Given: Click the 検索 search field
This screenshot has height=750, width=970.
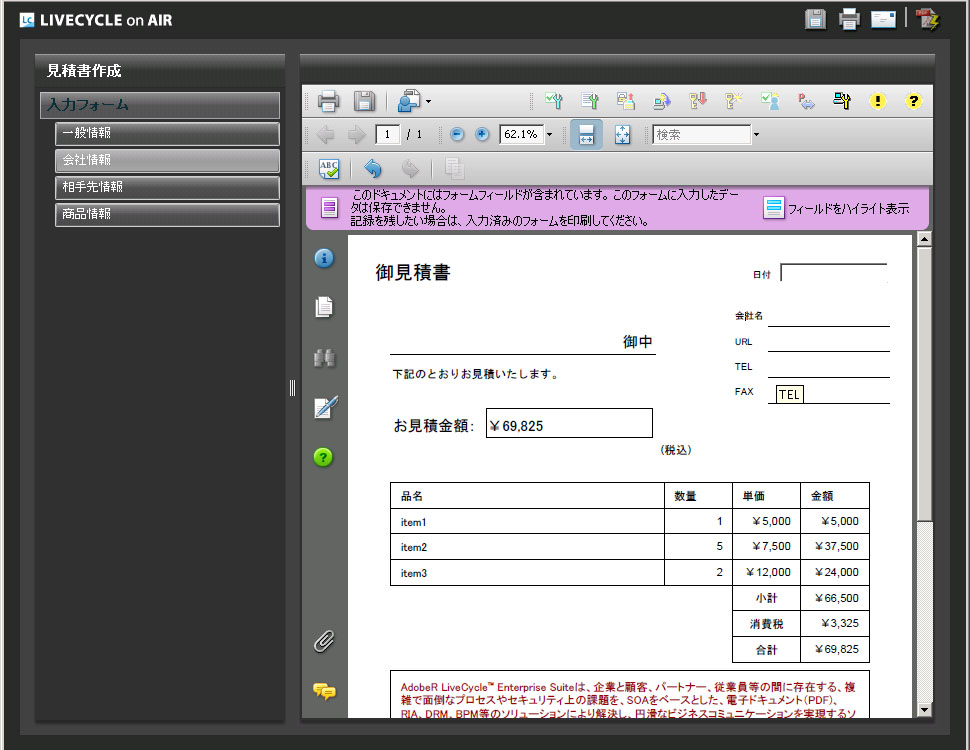Looking at the screenshot, I should (702, 134).
